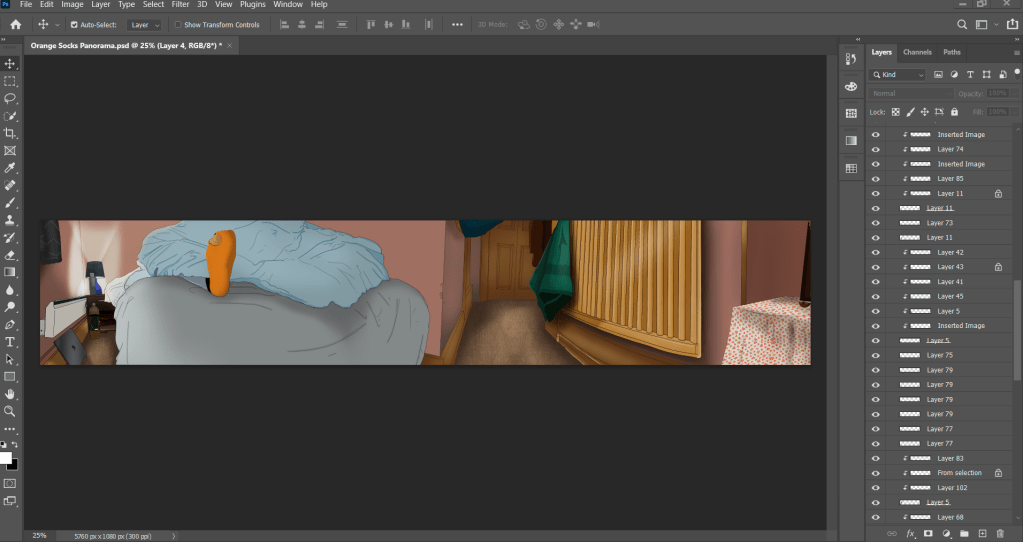Select the Lasso tool
This screenshot has width=1023, height=542.
tap(10, 98)
